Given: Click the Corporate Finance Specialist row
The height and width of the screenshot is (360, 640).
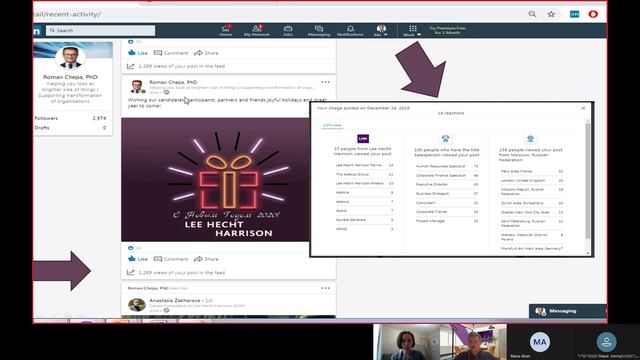Looking at the screenshot, I should pyautogui.click(x=447, y=176).
